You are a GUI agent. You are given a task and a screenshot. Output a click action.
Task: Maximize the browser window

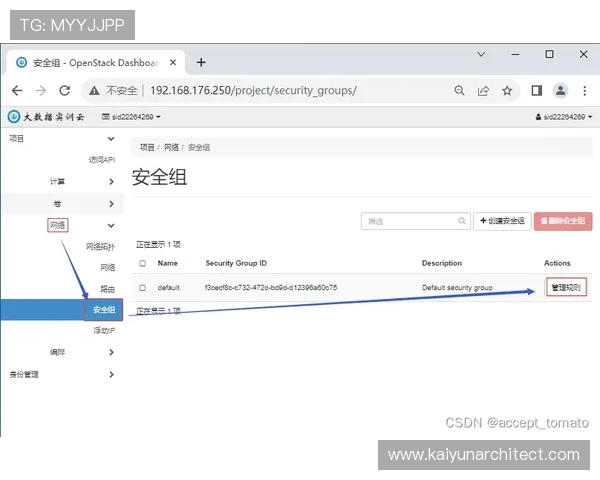pos(549,54)
